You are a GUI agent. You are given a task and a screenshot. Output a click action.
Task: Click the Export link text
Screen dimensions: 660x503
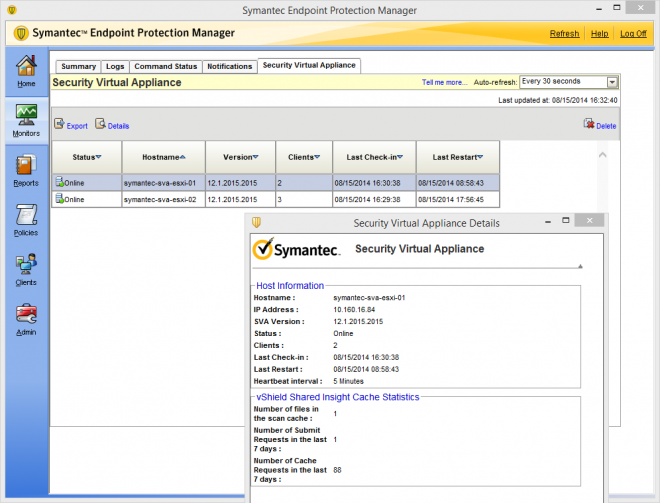point(77,126)
